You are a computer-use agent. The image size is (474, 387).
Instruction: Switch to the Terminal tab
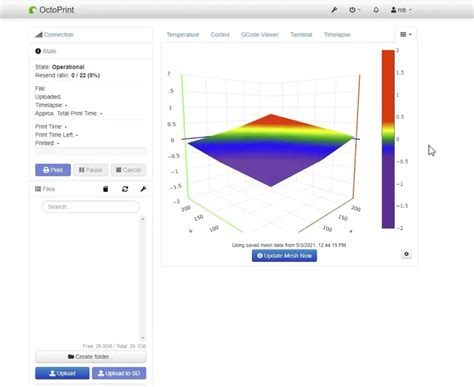click(x=301, y=35)
